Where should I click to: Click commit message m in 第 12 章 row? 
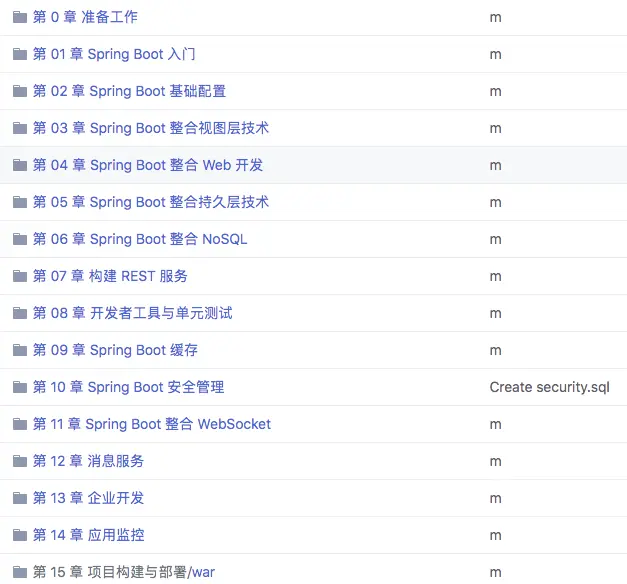(496, 462)
